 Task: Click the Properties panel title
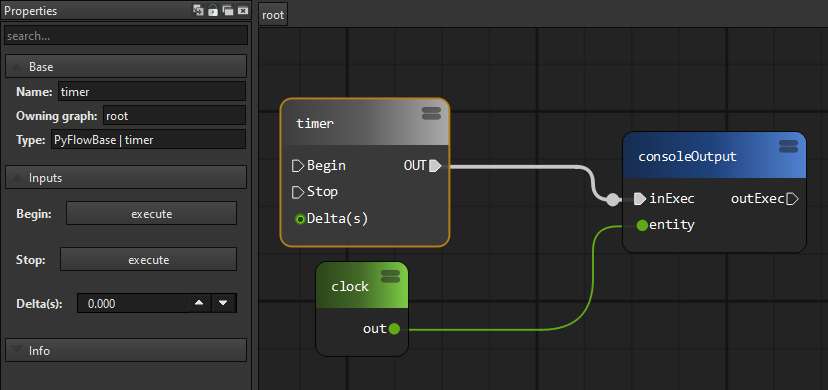coord(31,11)
